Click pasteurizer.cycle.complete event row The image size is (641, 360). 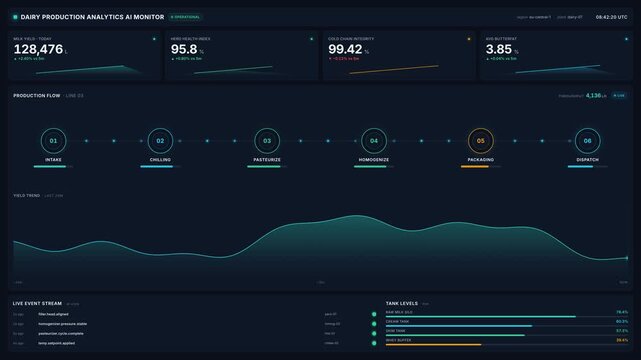(195, 333)
